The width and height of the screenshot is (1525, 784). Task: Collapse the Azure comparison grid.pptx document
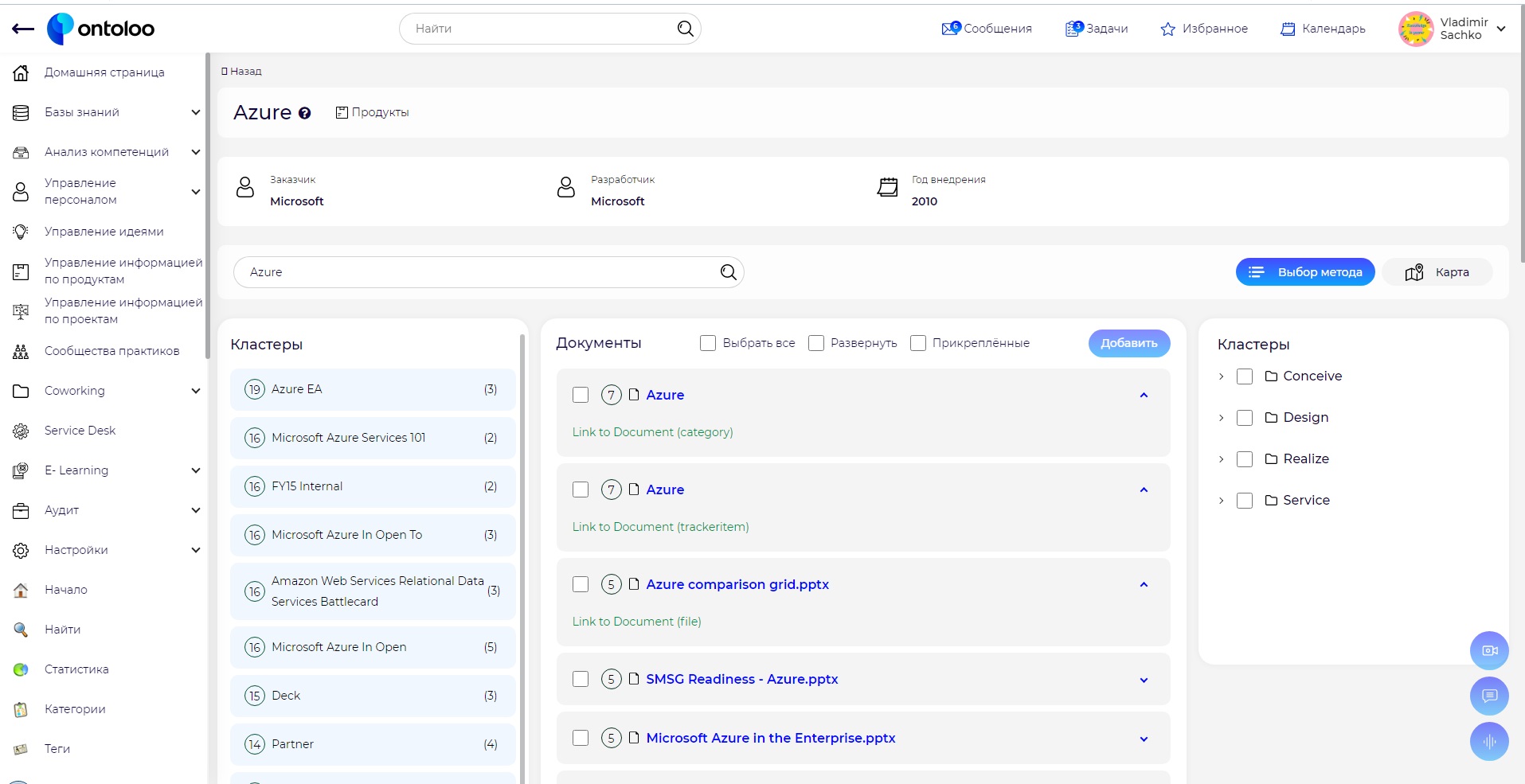[x=1144, y=584]
